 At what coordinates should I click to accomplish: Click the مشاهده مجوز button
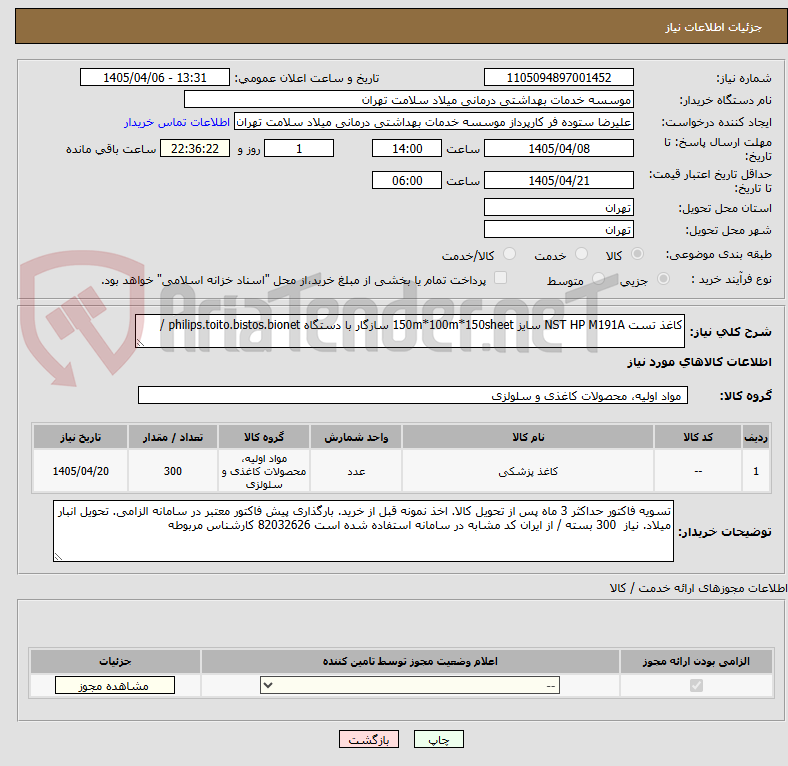click(x=115, y=686)
